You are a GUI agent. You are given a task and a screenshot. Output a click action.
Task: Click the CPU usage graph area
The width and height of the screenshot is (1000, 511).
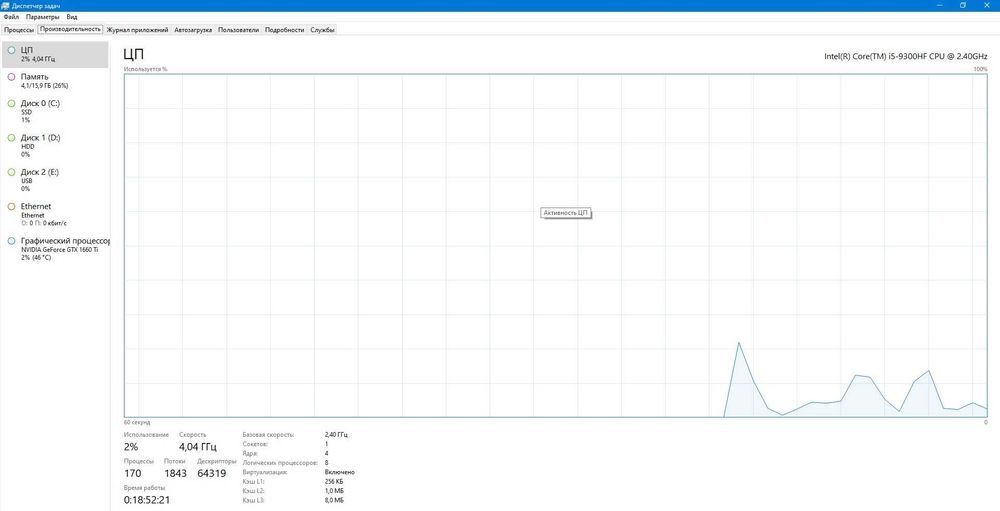[555, 246]
